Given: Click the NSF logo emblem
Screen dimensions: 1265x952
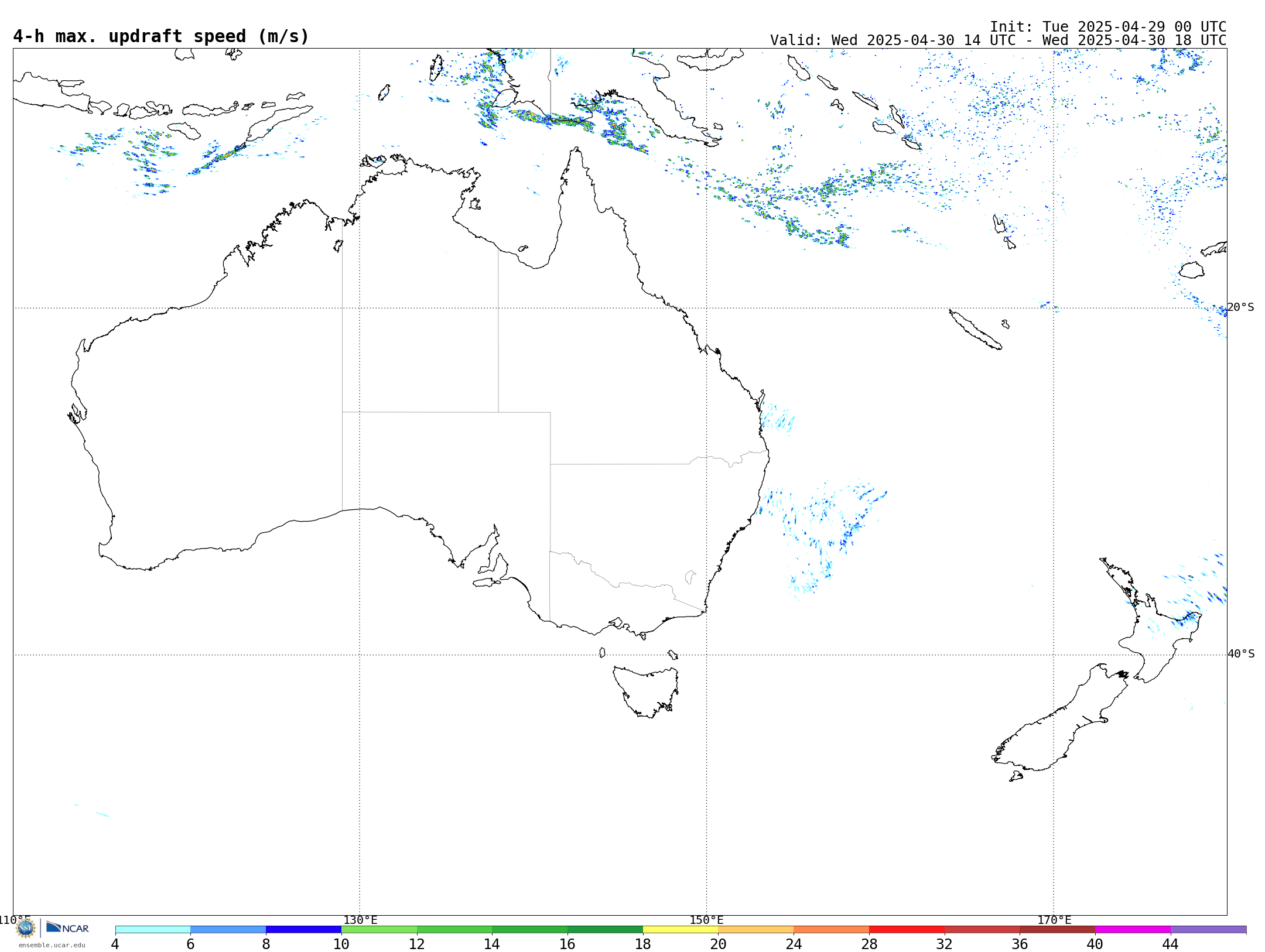Looking at the screenshot, I should coord(26,928).
